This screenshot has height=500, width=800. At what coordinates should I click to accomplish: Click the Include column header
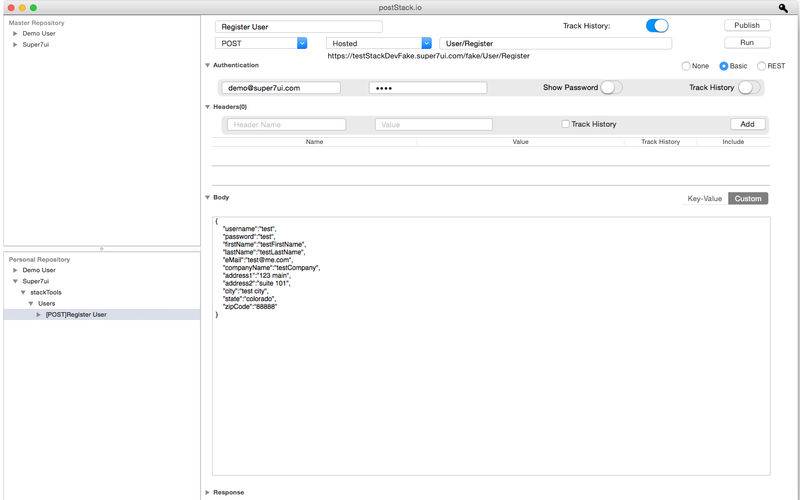pyautogui.click(x=733, y=142)
